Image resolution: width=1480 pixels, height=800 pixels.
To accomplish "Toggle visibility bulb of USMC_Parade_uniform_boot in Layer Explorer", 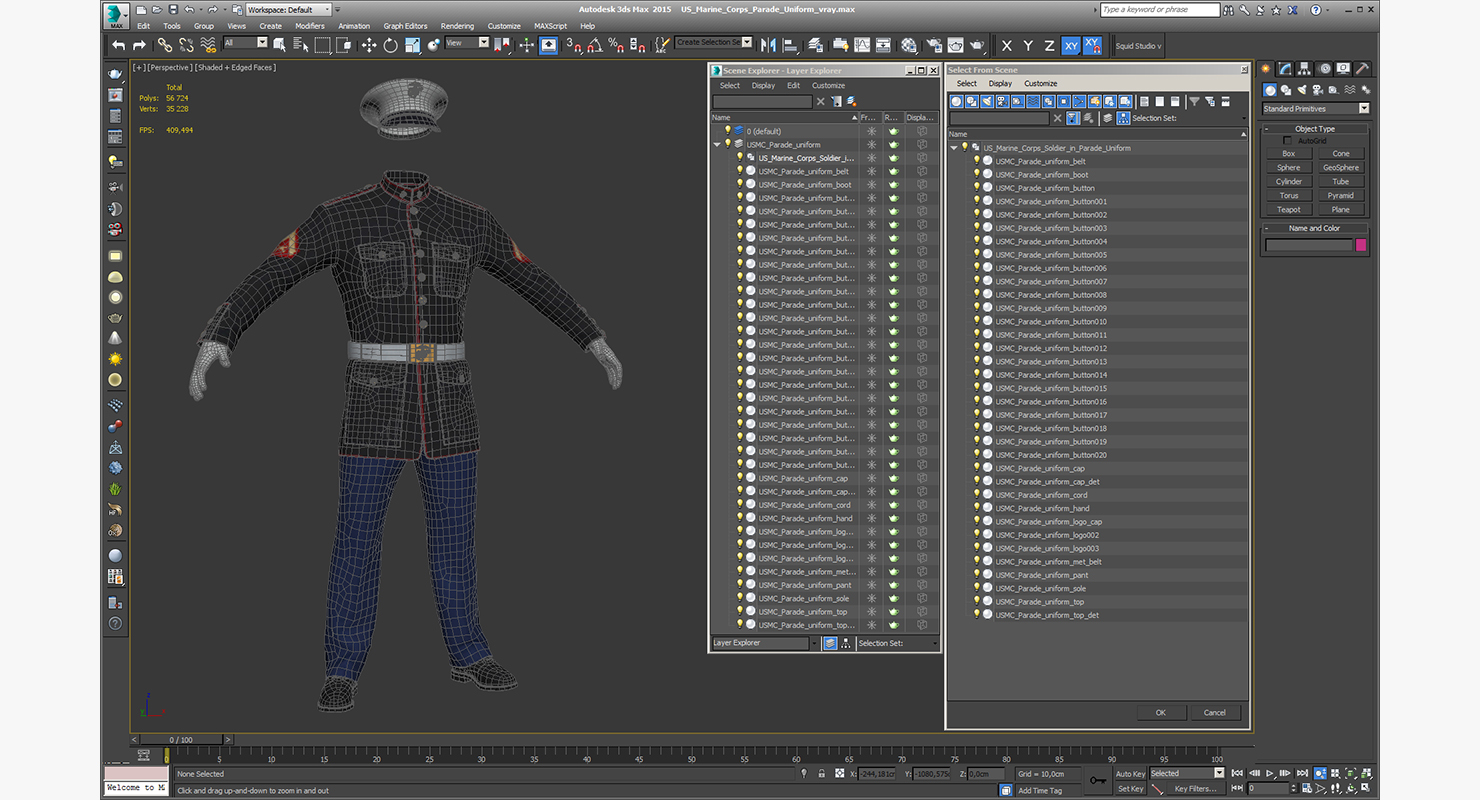I will pos(740,185).
